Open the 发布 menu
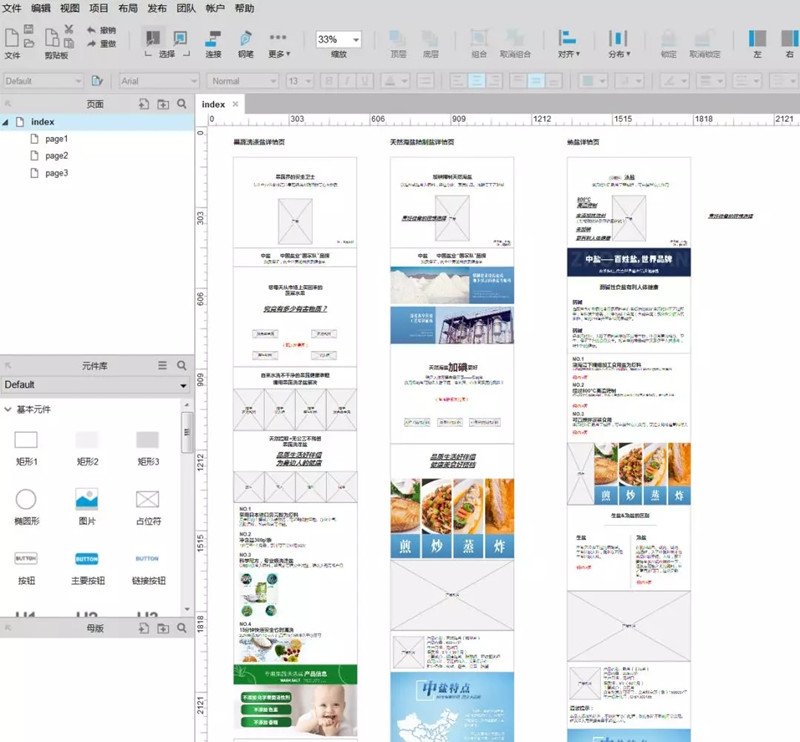This screenshot has width=800, height=742. 157,8
